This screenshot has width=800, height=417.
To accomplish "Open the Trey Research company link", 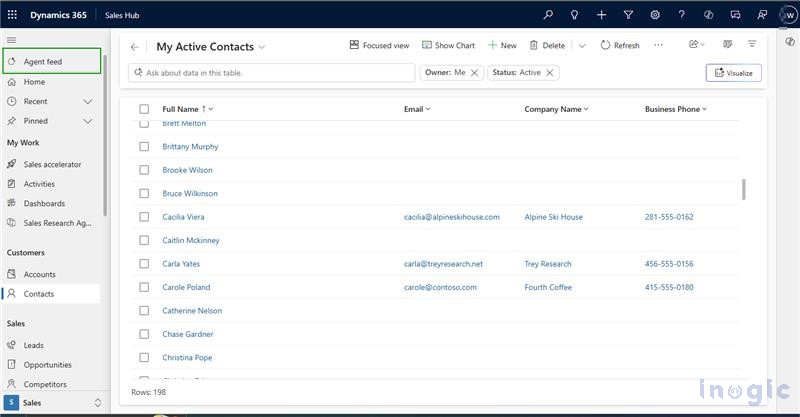I will point(548,264).
